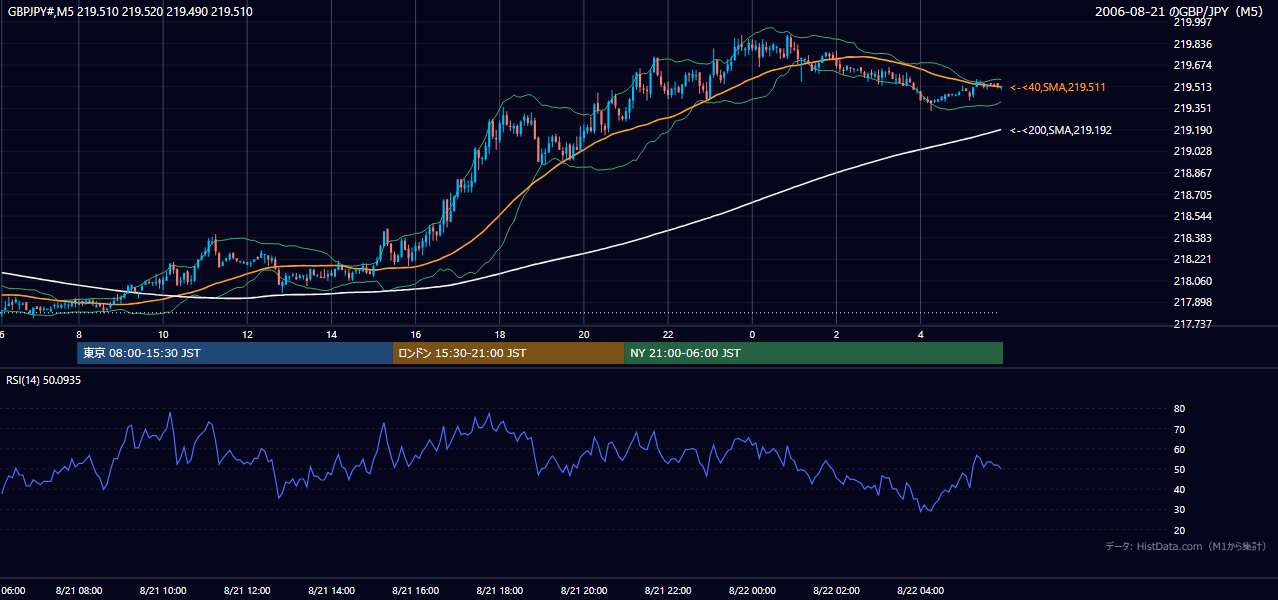
Task: Click price axis label 218.383
Action: [1192, 238]
